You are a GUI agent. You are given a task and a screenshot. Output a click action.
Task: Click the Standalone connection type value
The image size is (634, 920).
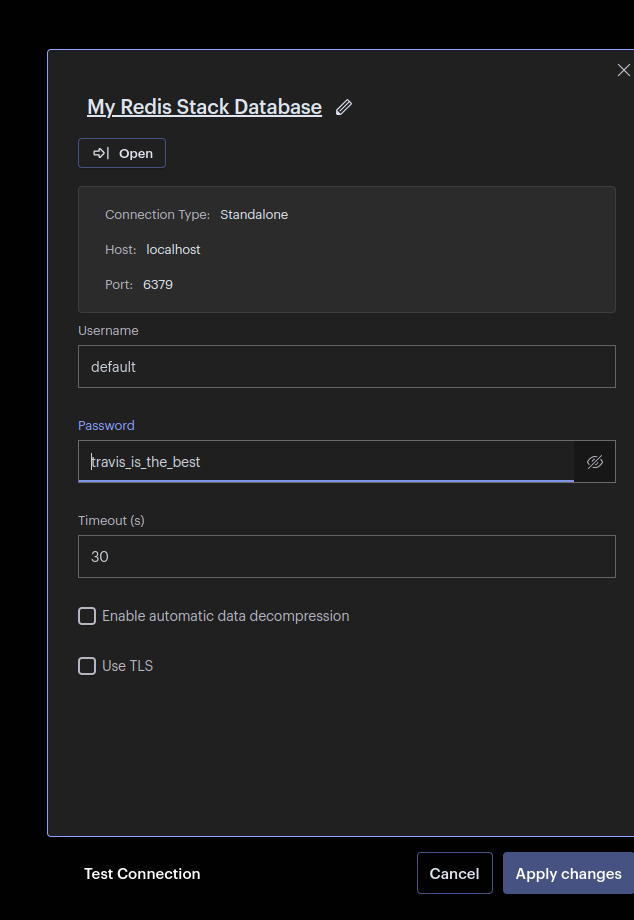point(254,215)
